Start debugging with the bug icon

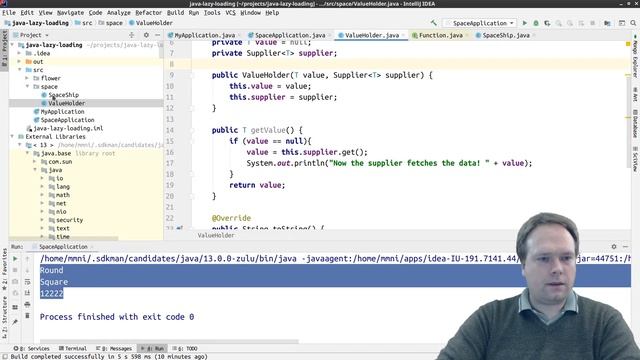(536, 23)
